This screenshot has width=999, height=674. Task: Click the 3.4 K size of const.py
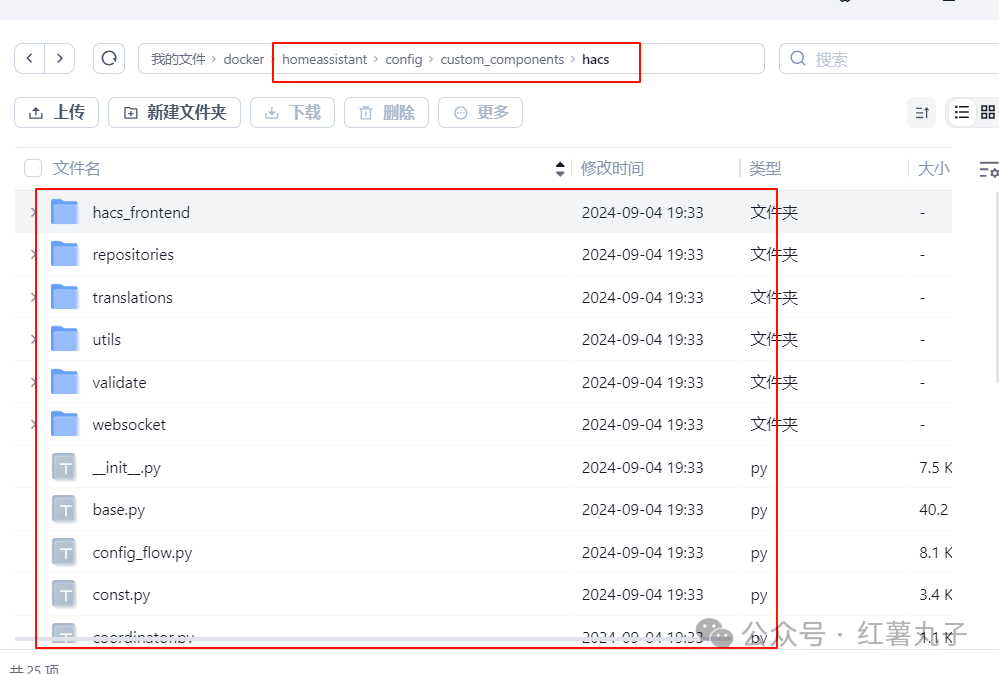[x=935, y=595]
